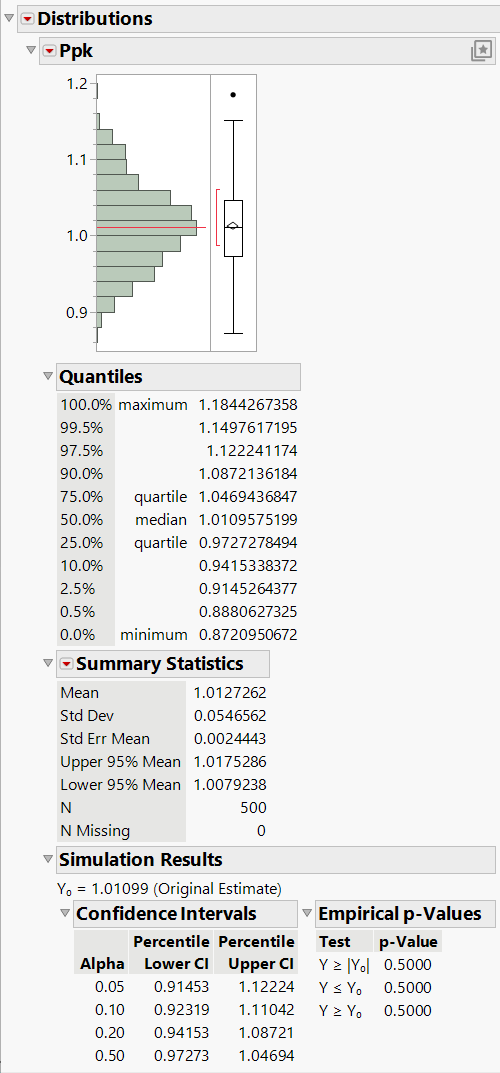Select the box in the outlier box plot

(x=233, y=229)
